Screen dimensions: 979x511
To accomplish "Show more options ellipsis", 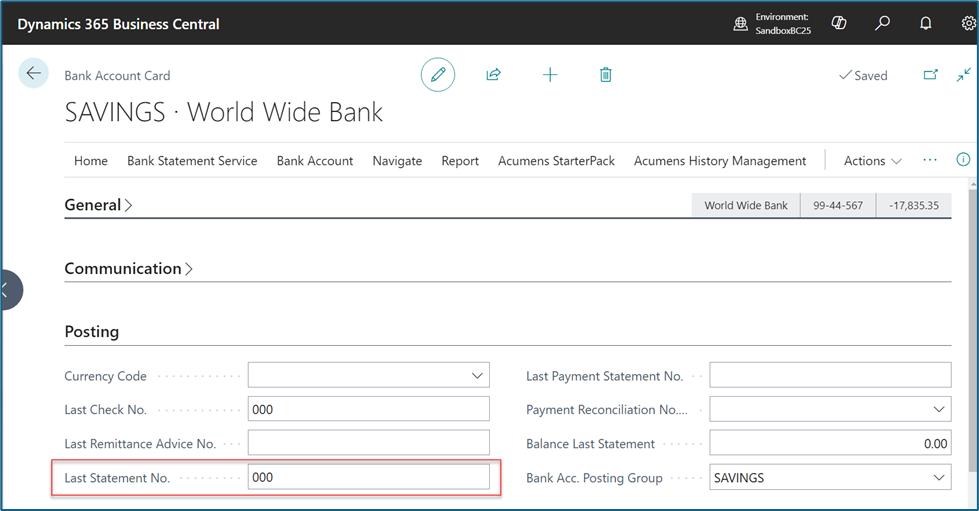I will pyautogui.click(x=930, y=160).
